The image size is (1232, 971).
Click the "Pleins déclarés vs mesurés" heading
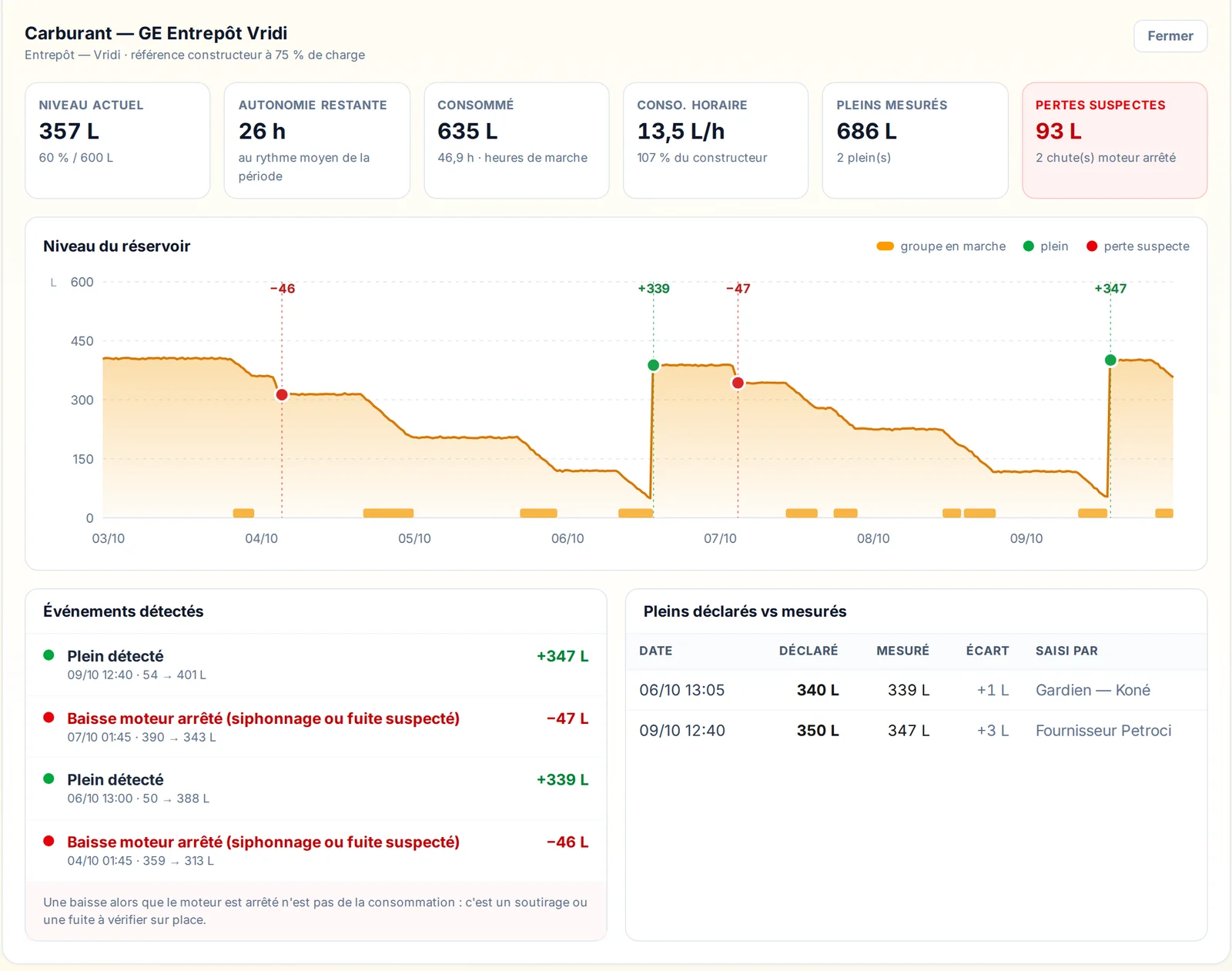[x=745, y=611]
